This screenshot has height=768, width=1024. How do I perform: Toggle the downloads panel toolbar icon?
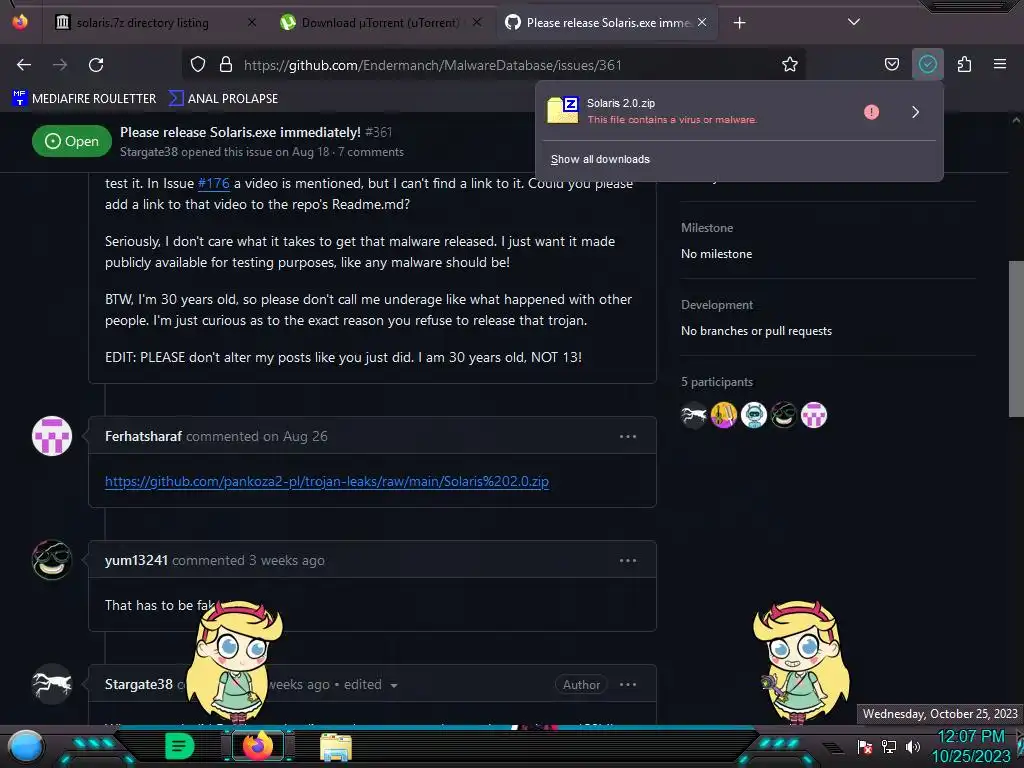[x=927, y=64]
